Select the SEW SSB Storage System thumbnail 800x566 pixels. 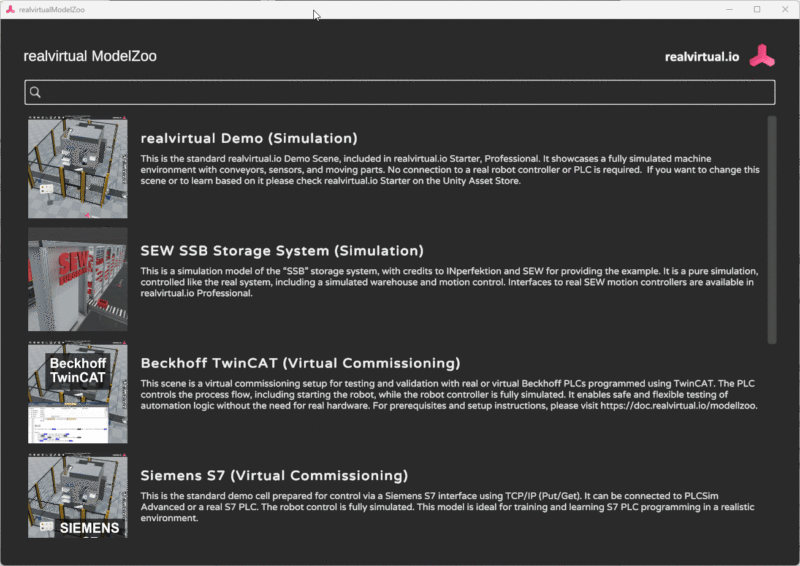point(78,279)
